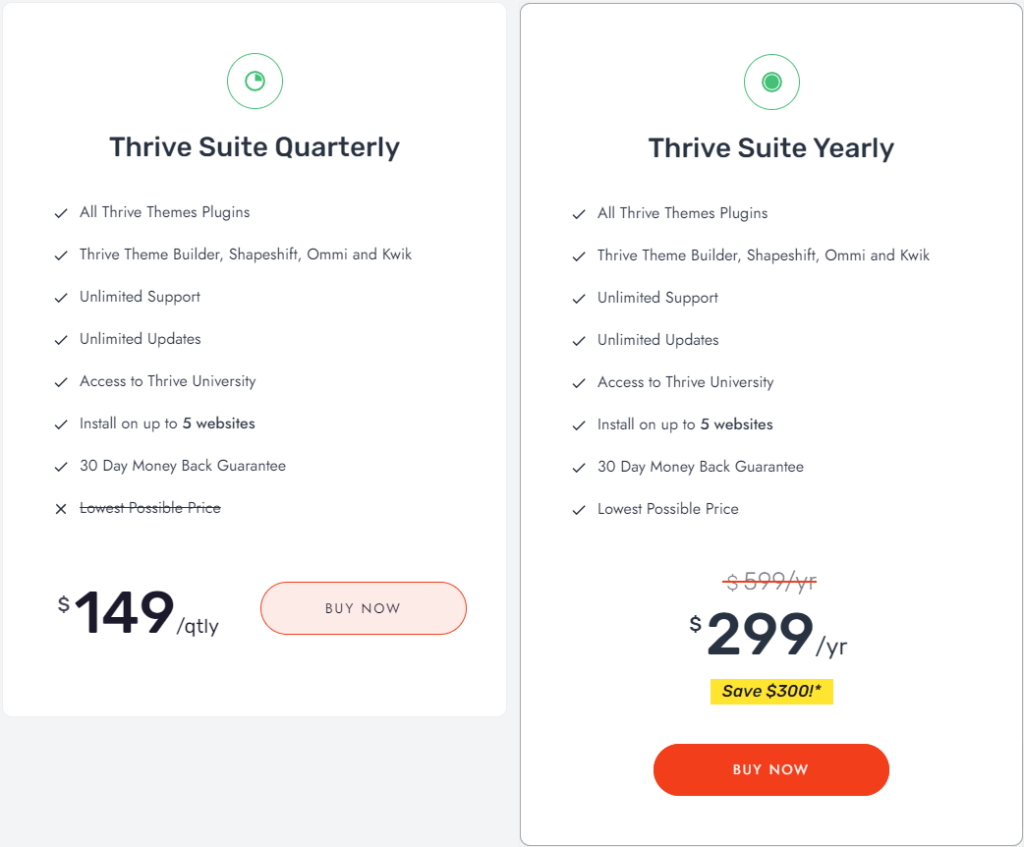
Task: Click the struck-through Lowest Possible Price text
Action: point(150,508)
